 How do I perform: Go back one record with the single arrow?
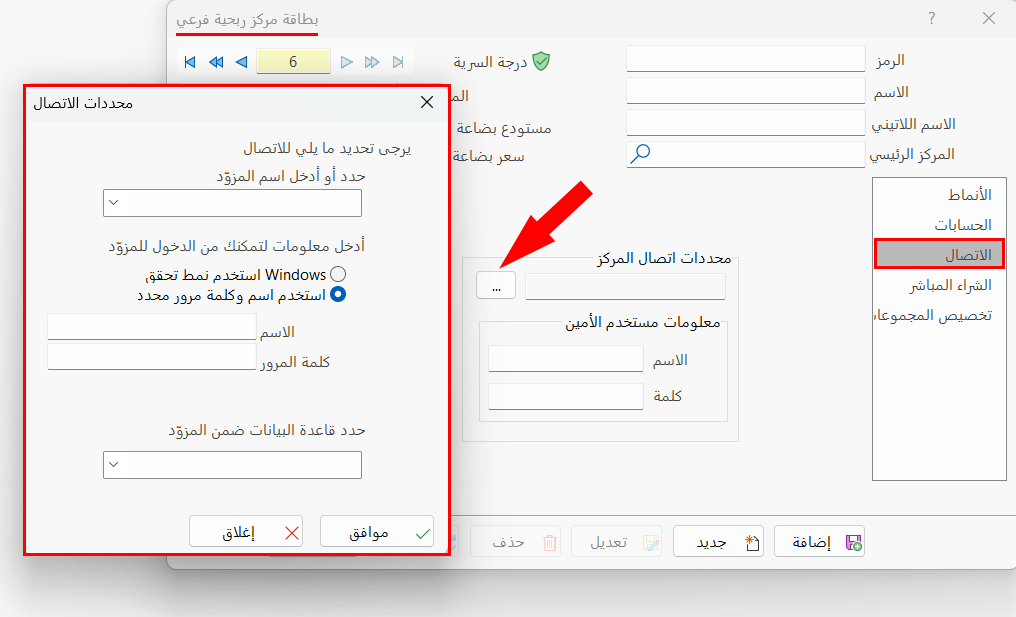[x=240, y=61]
